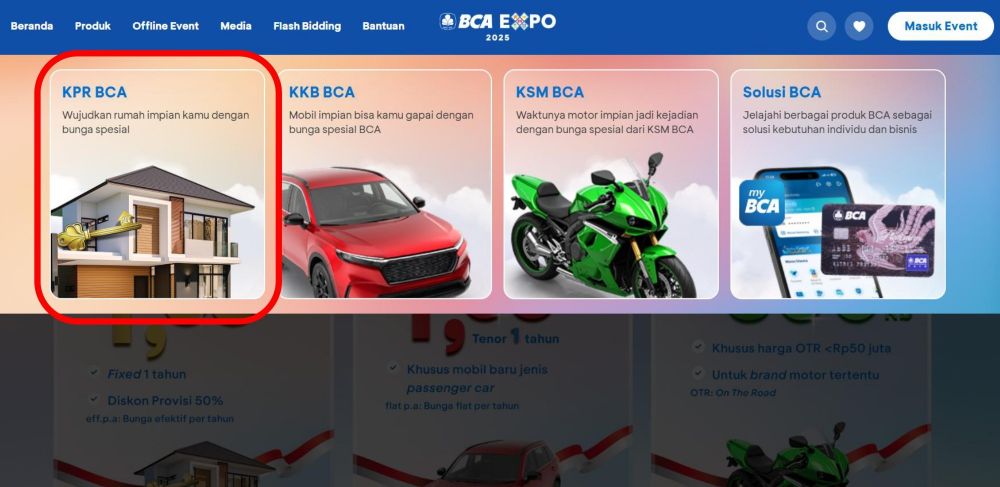Open Flash Bidding from navigation
The width and height of the screenshot is (1000, 487).
pos(307,26)
